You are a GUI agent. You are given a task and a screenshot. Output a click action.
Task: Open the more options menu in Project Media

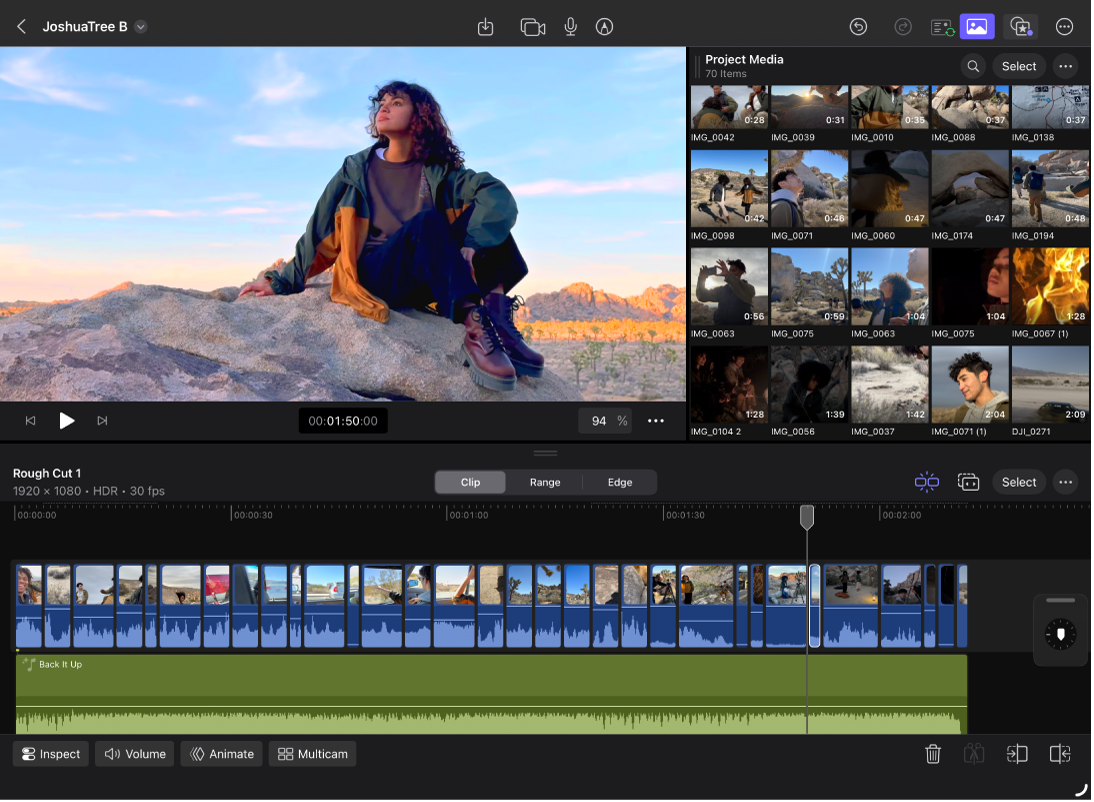click(1065, 66)
